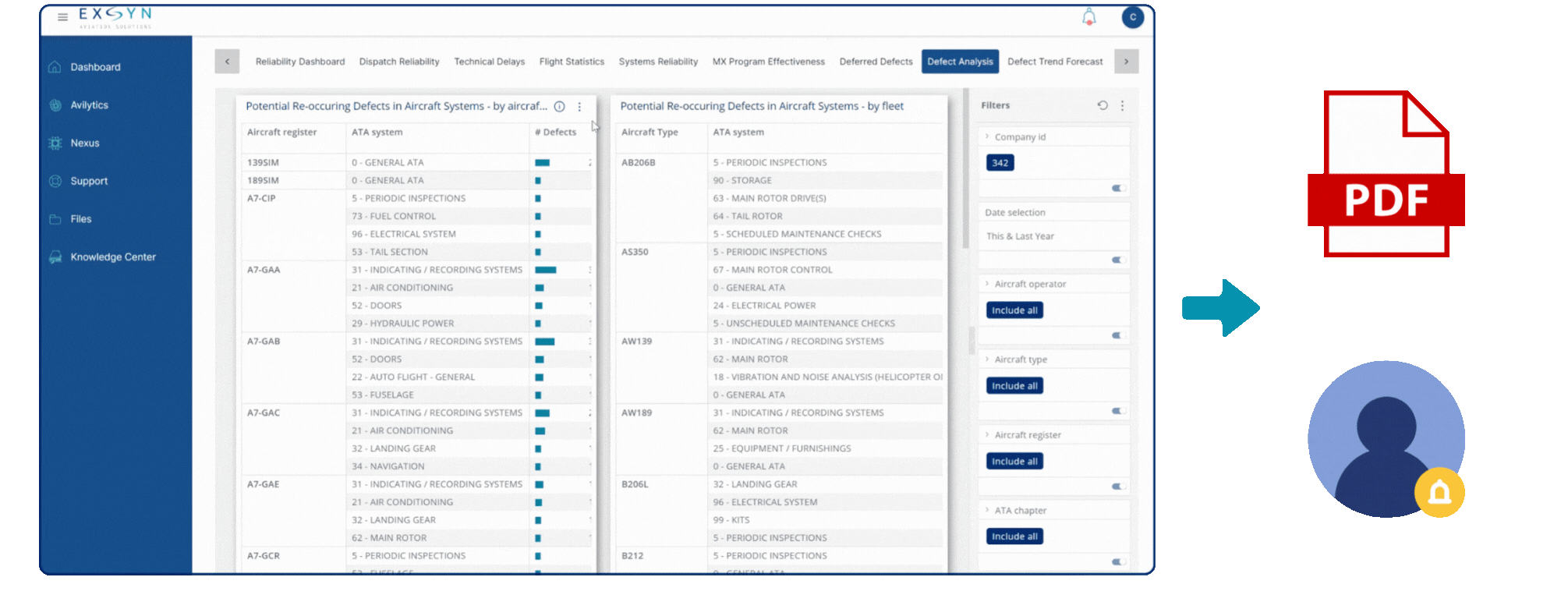The width and height of the screenshot is (1568, 616).
Task: Toggle the ATA chapter filter switch
Action: [x=1118, y=561]
